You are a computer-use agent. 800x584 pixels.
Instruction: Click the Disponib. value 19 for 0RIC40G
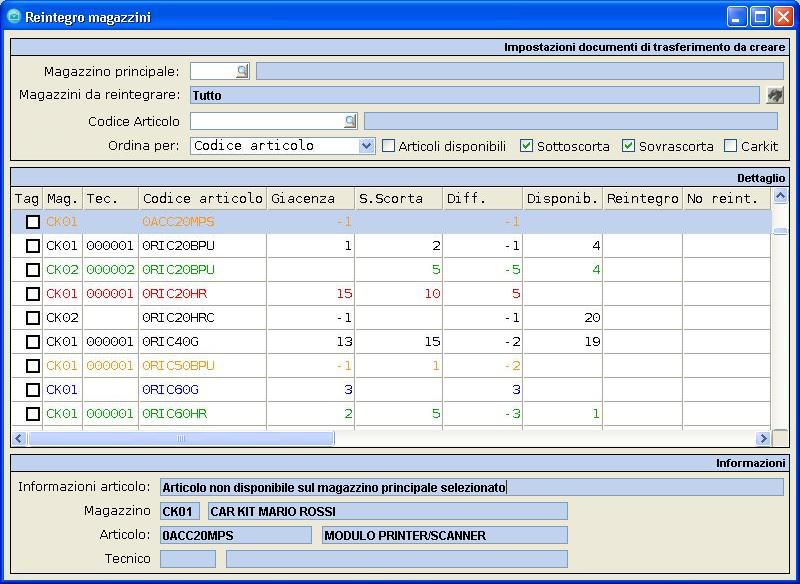tap(592, 342)
